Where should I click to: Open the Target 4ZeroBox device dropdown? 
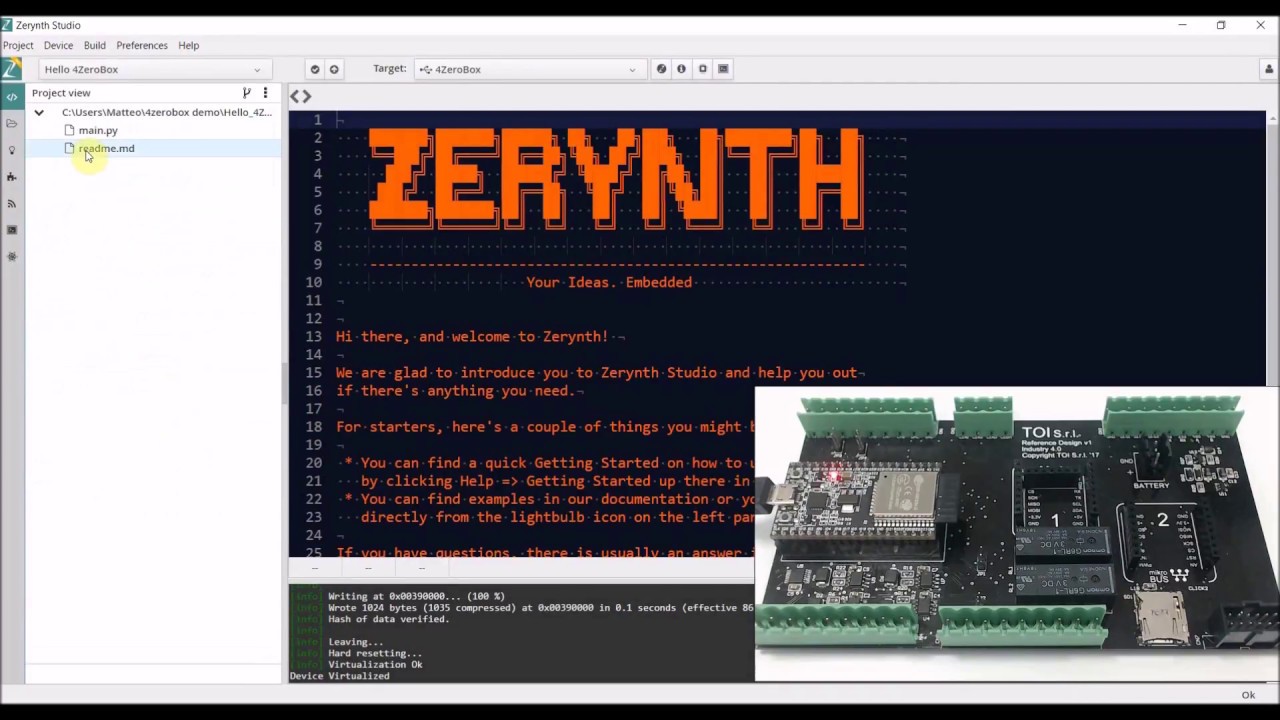[528, 69]
